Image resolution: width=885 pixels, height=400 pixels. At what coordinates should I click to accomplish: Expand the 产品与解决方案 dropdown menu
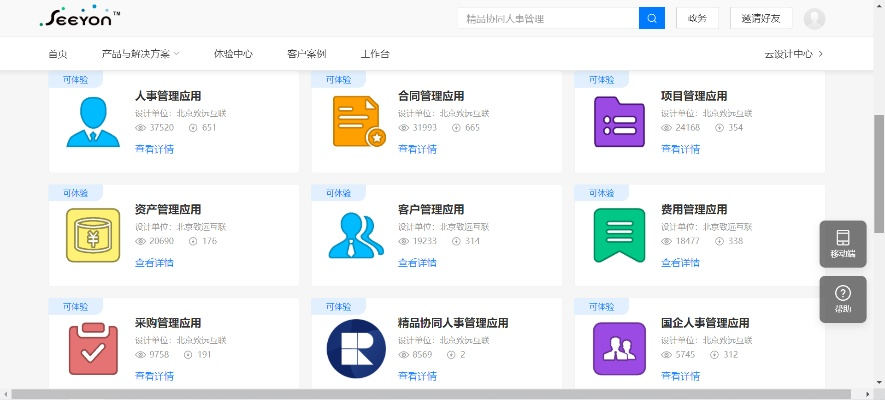(x=141, y=54)
